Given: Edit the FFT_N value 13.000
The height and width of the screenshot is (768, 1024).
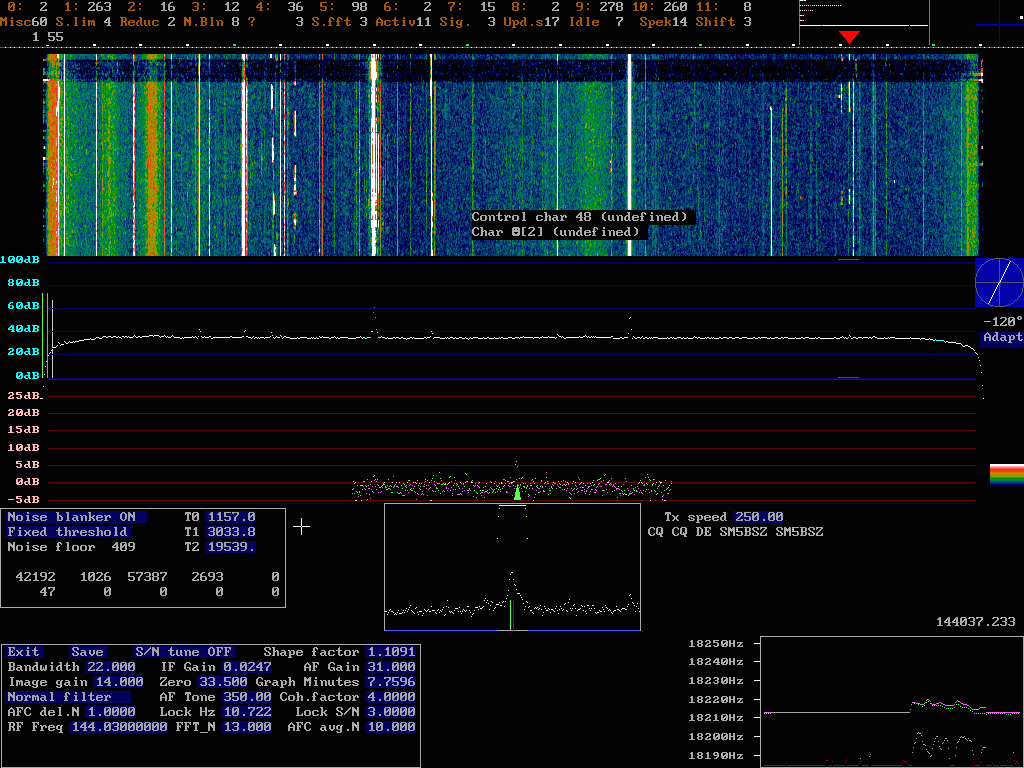Looking at the screenshot, I should click(x=247, y=727).
